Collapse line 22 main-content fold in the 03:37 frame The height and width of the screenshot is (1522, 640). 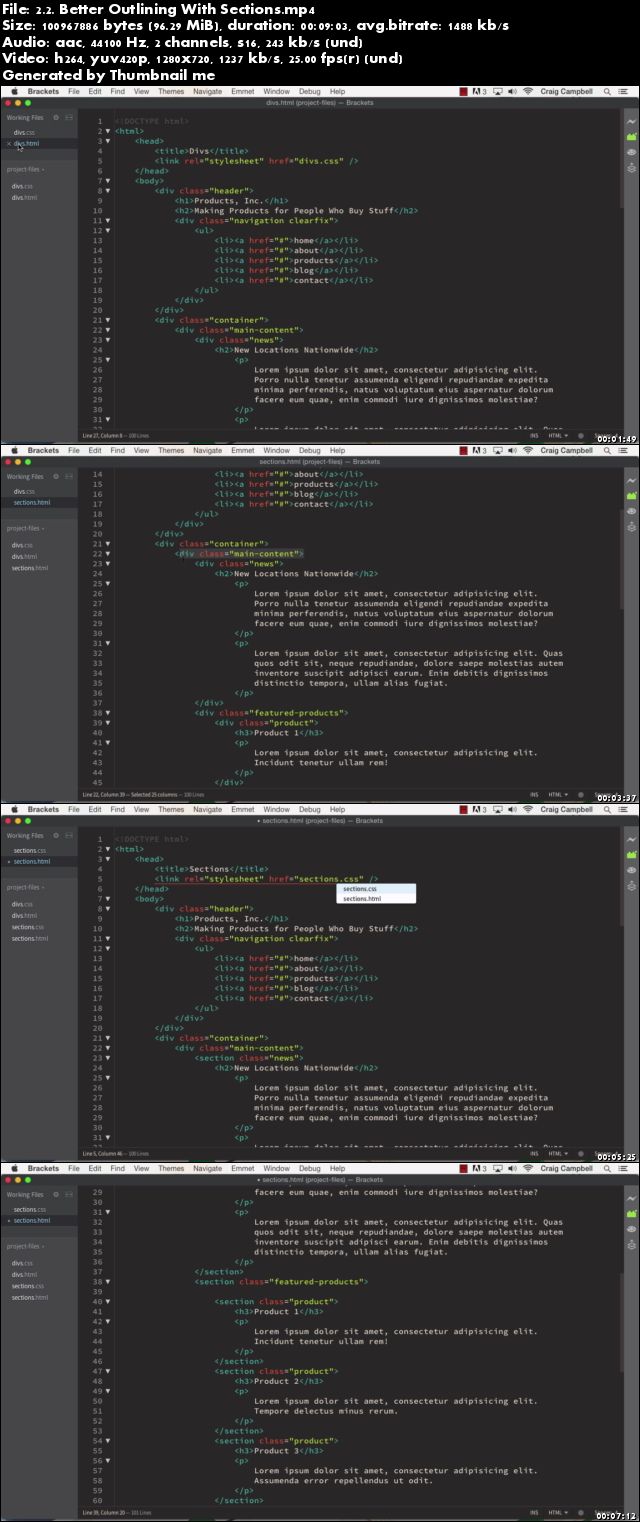[108, 554]
